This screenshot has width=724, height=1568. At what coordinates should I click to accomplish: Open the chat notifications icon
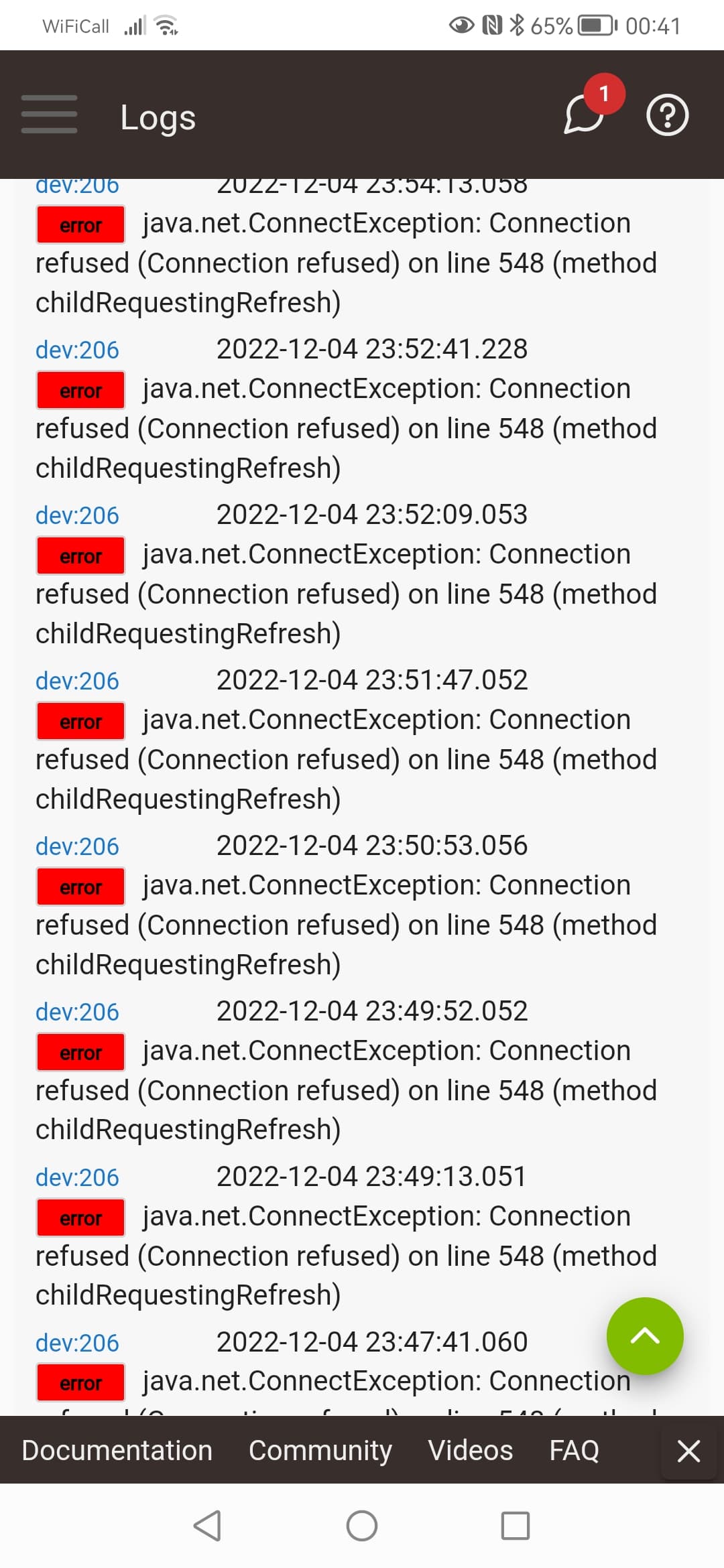point(584,114)
